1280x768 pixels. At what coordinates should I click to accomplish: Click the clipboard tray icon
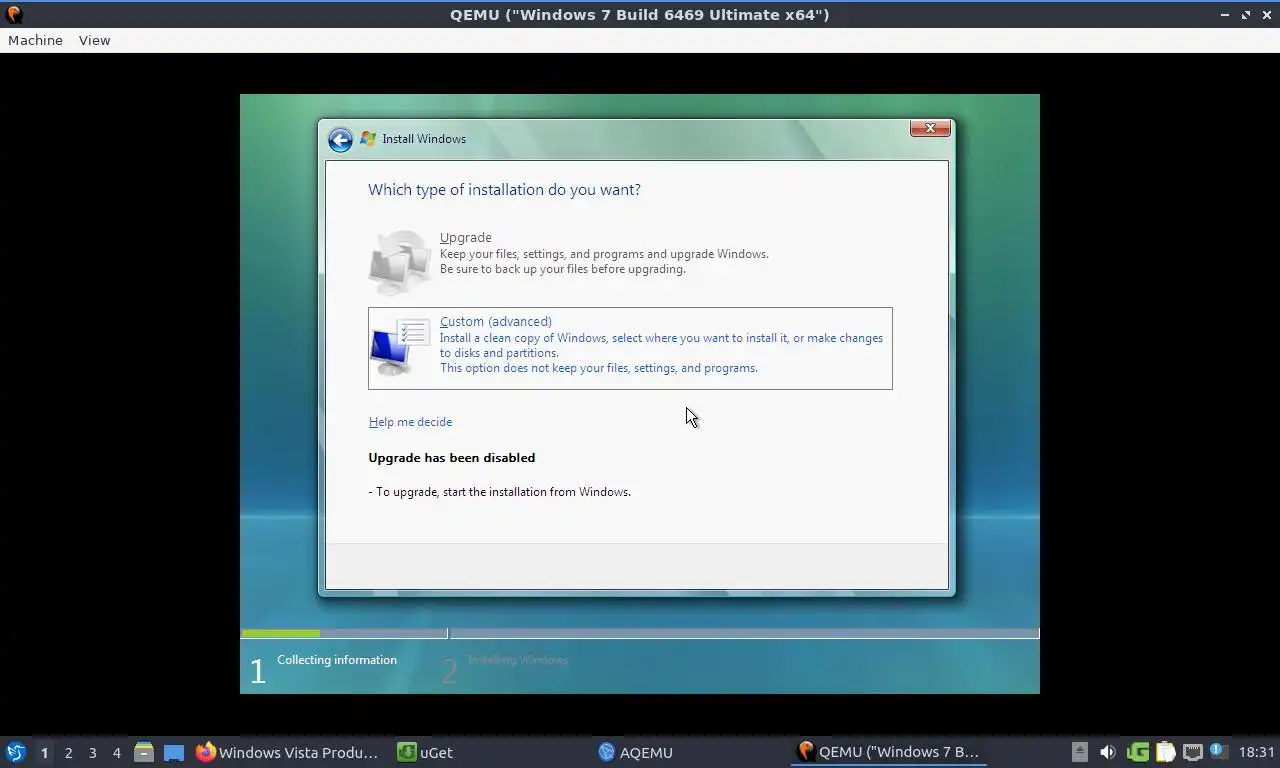point(1165,752)
